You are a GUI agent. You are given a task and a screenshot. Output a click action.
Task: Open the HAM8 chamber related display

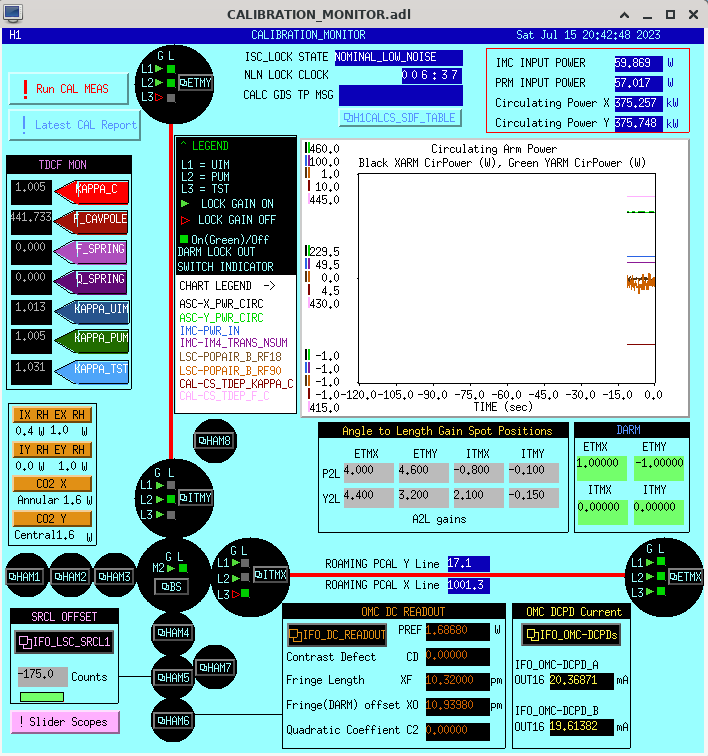pos(214,440)
